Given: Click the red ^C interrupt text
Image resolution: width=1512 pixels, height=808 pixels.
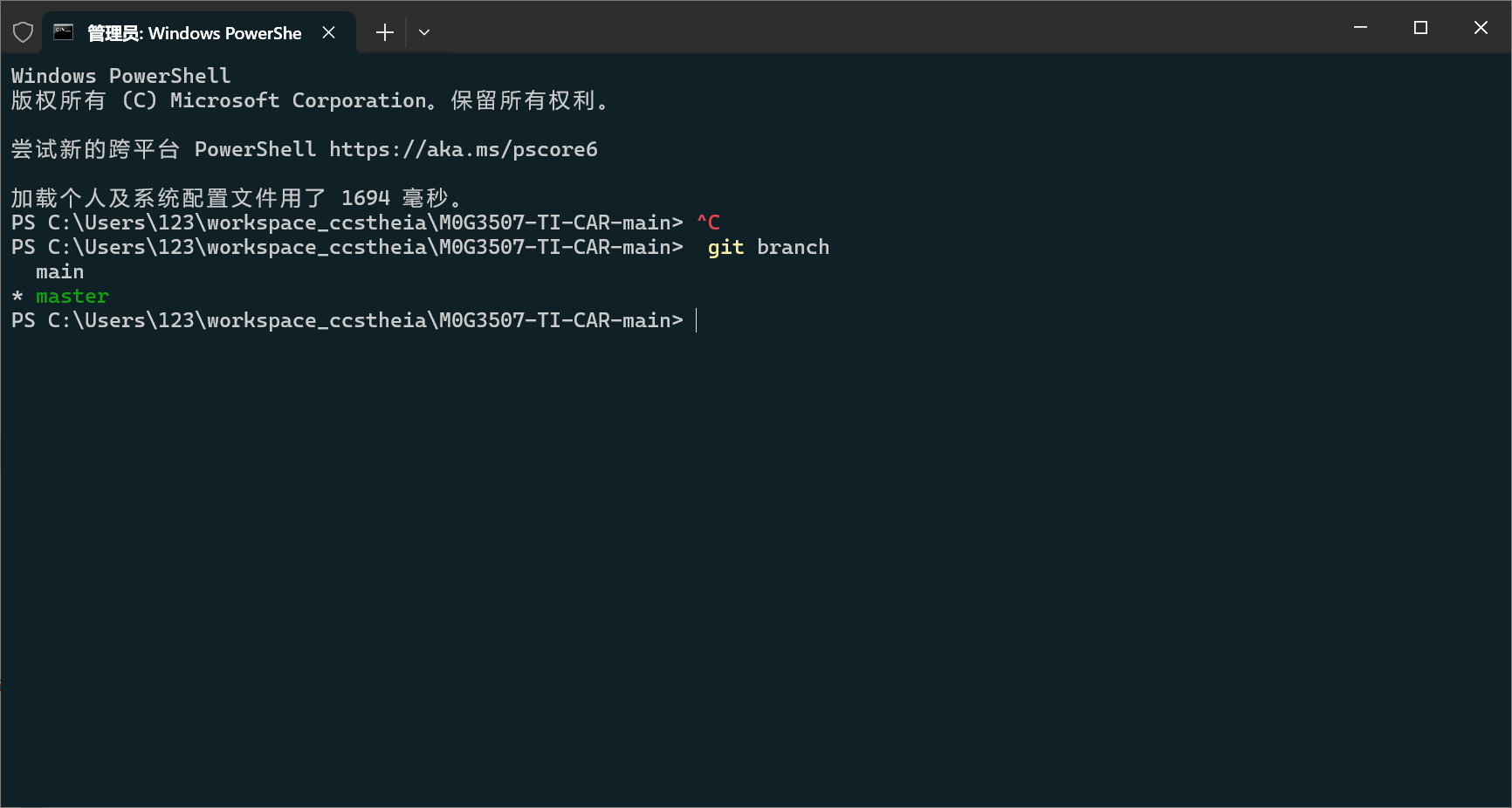Looking at the screenshot, I should coord(708,223).
